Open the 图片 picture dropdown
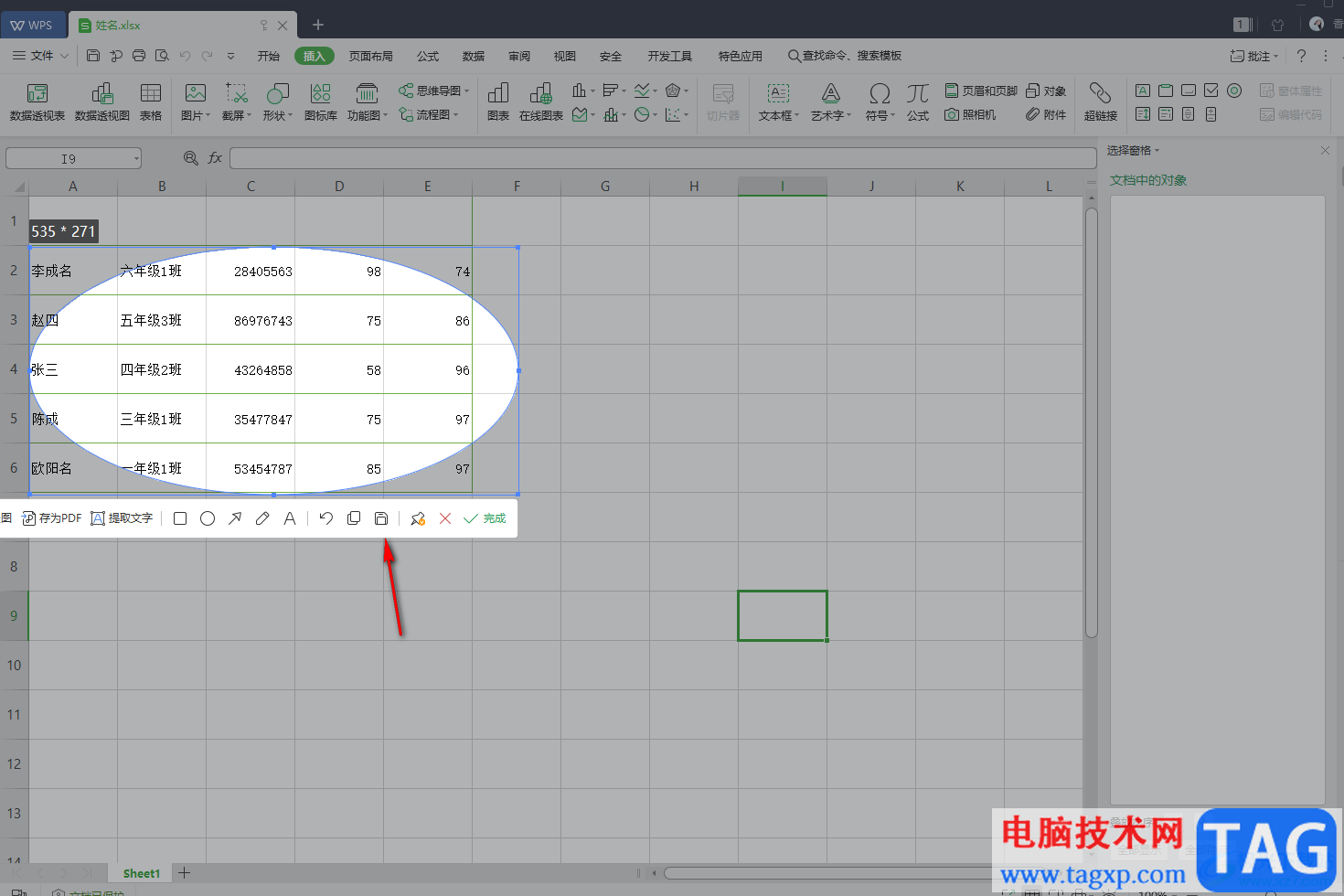This screenshot has width=1344, height=896. click(x=196, y=102)
